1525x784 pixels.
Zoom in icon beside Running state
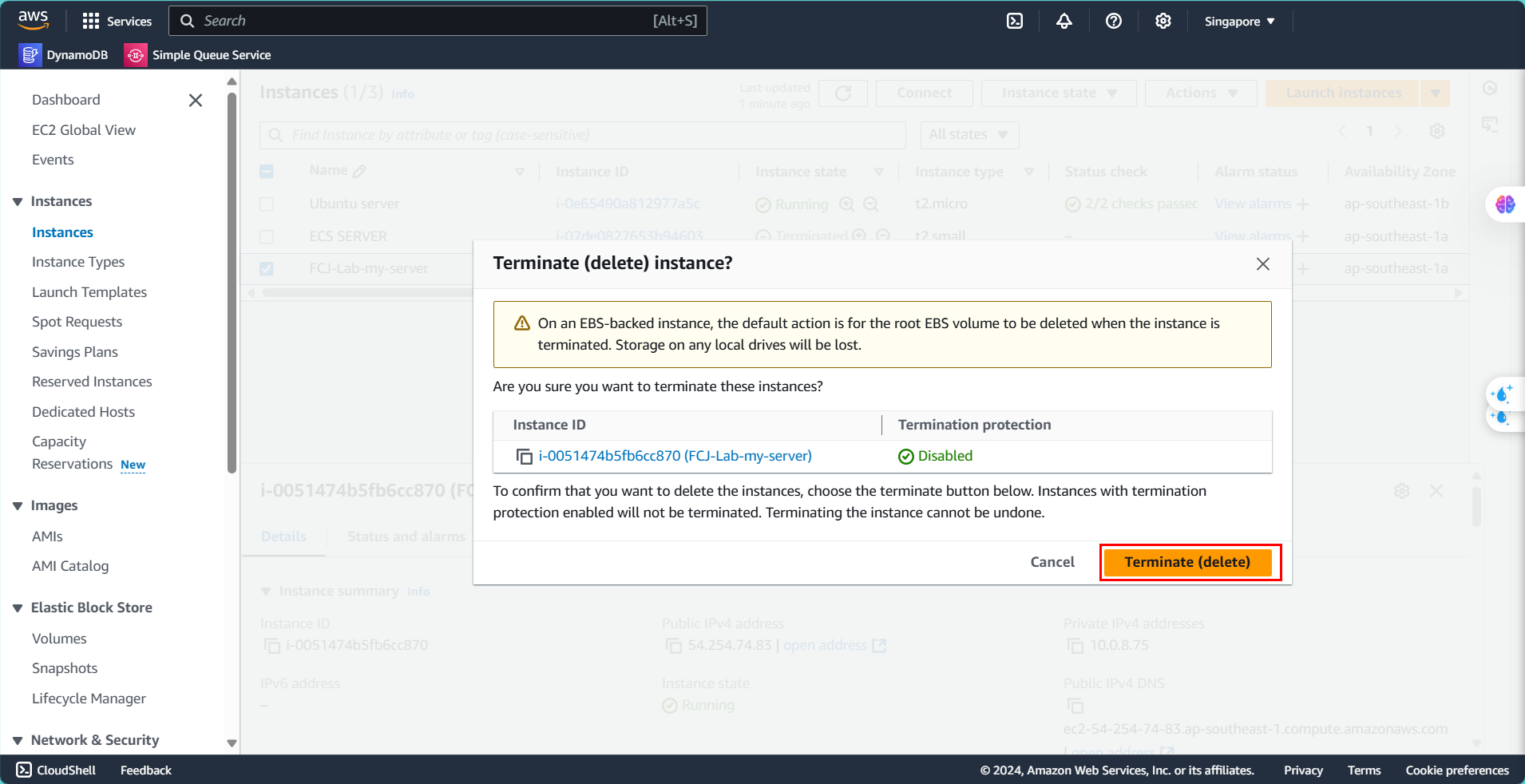847,204
